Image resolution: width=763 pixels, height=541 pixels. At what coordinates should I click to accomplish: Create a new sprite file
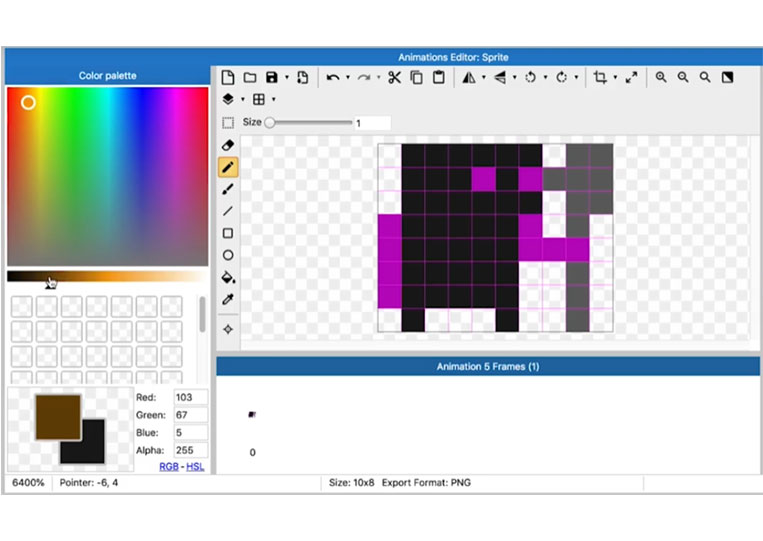(228, 77)
